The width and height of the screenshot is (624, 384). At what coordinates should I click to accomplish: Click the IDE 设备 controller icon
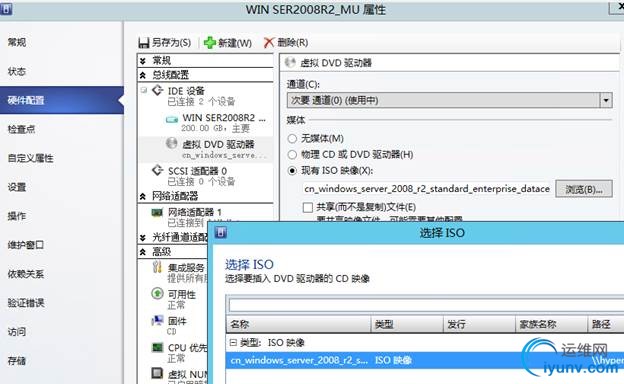(x=158, y=90)
